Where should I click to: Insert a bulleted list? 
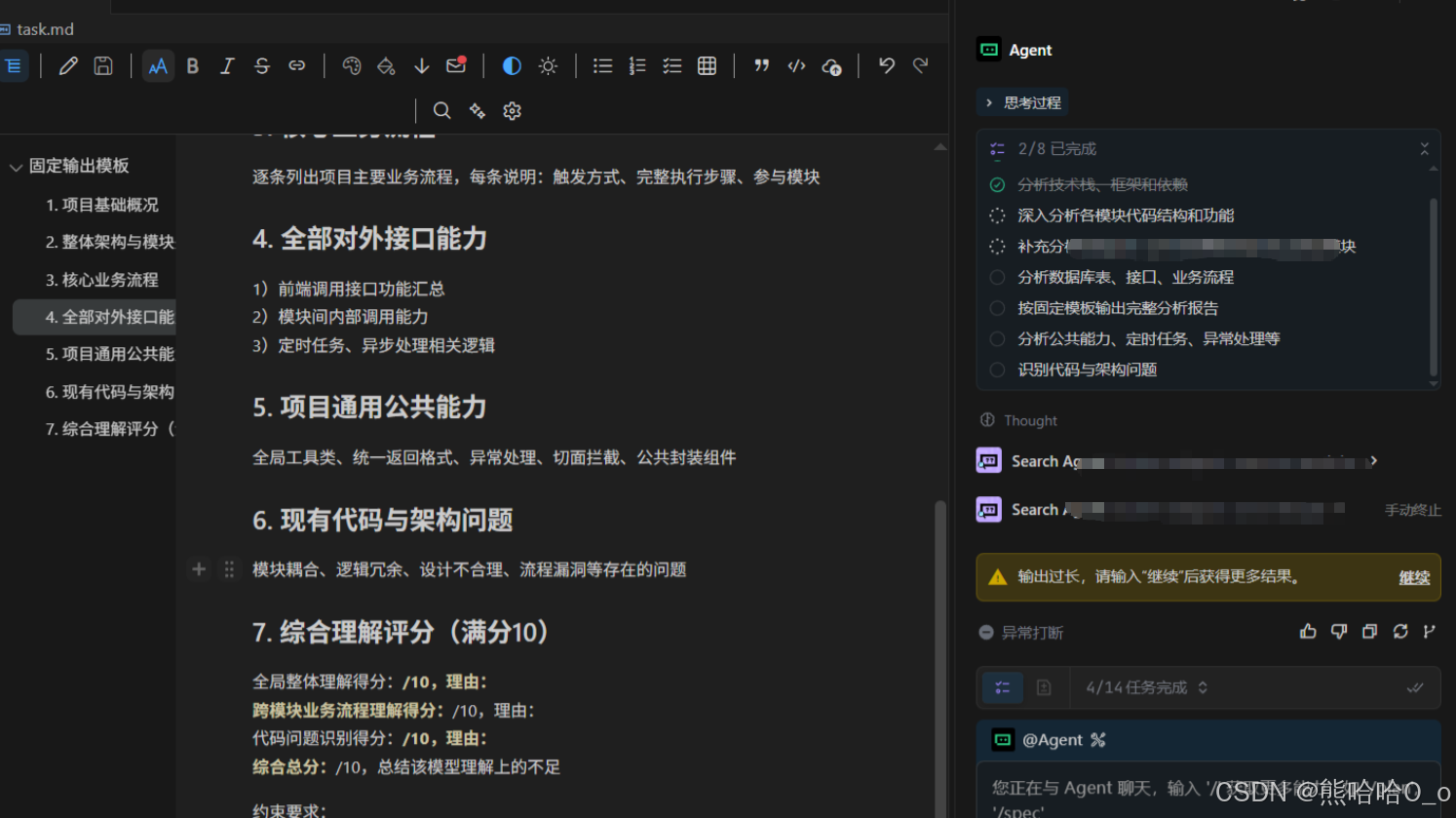[602, 66]
